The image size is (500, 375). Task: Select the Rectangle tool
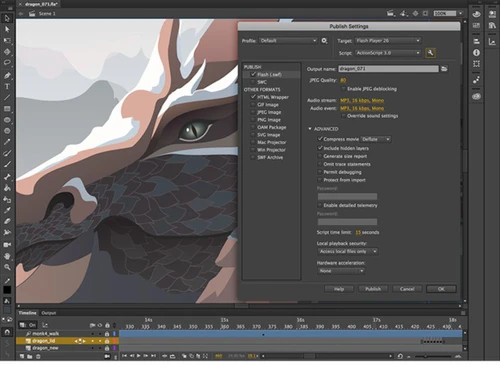click(x=7, y=109)
